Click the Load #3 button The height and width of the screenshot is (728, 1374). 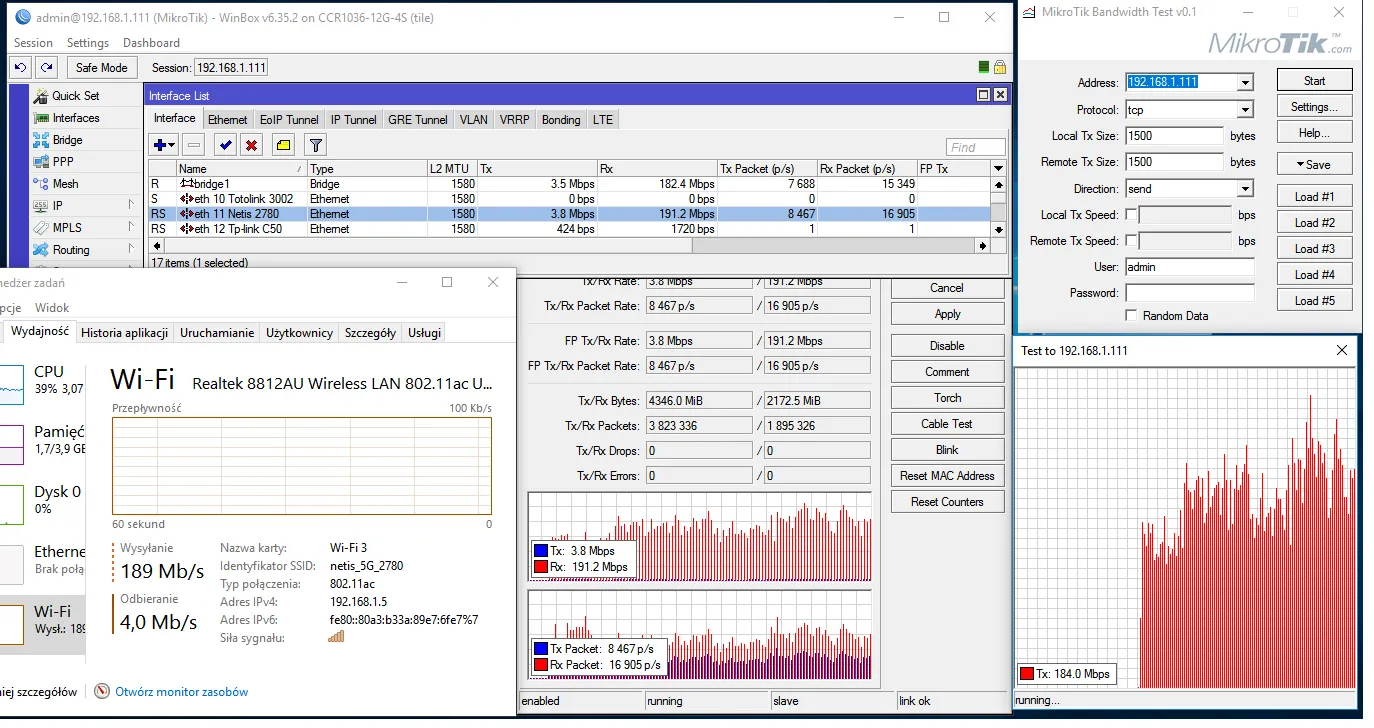pyautogui.click(x=1314, y=249)
